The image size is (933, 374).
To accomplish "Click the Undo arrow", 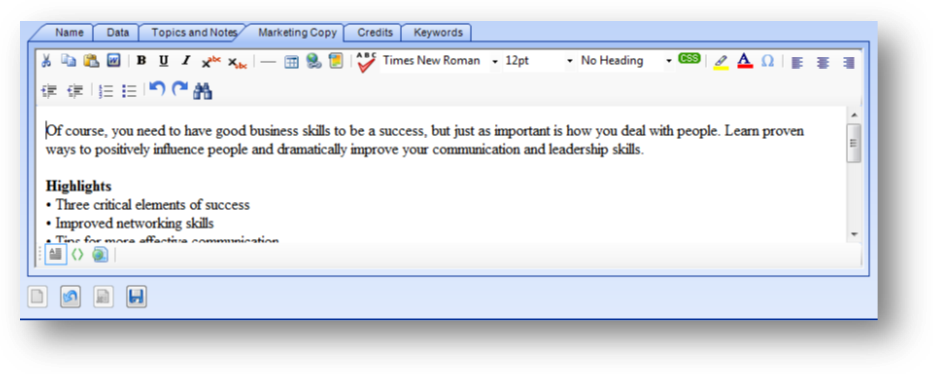I will [x=156, y=89].
